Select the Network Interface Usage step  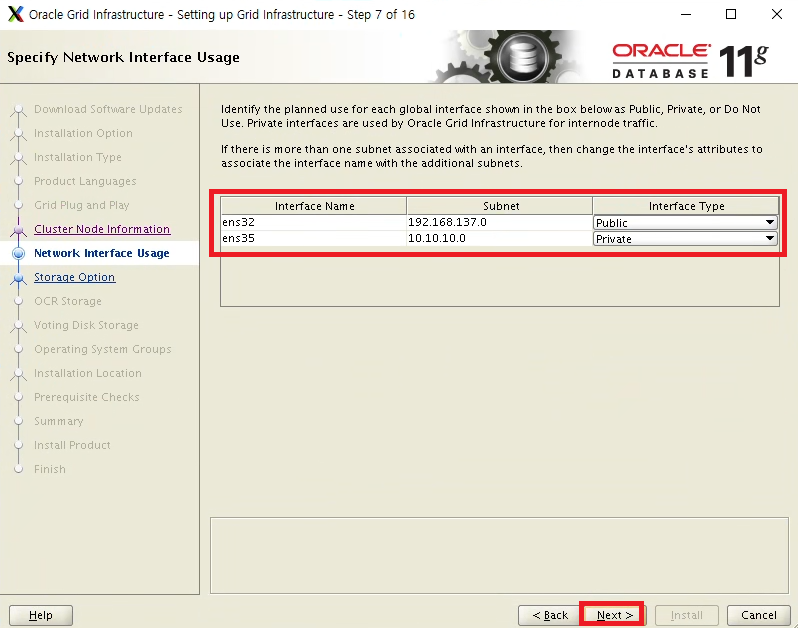102,253
